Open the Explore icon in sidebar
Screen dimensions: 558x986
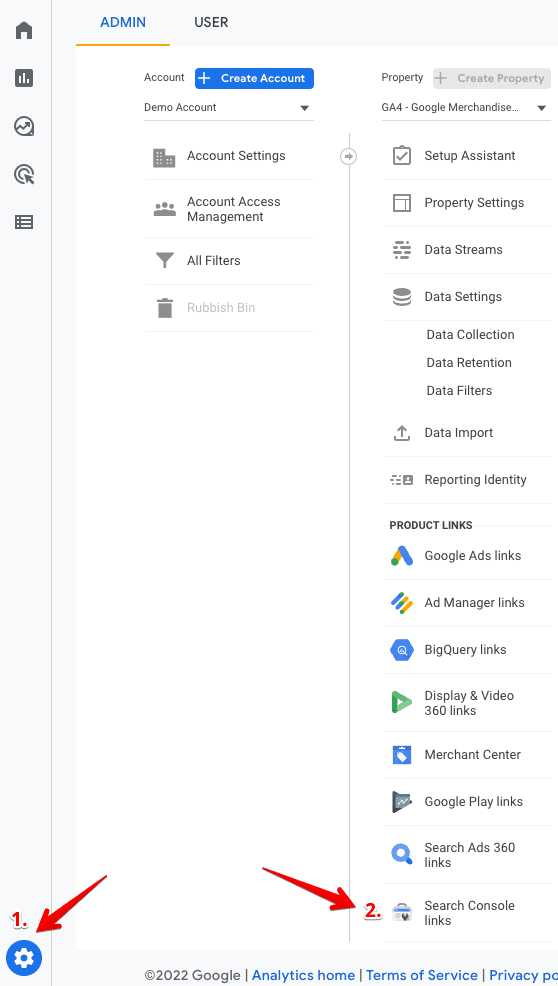click(x=24, y=126)
